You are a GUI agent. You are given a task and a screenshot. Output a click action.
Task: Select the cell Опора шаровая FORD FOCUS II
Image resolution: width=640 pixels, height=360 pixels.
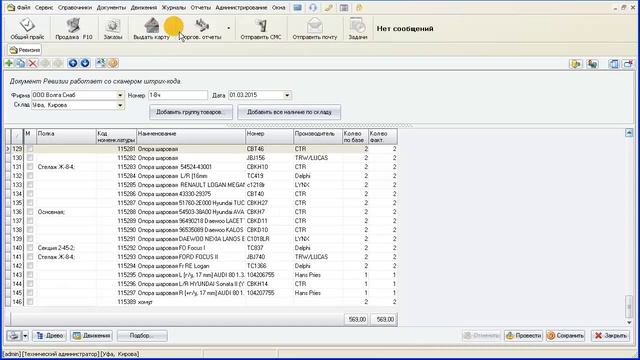coord(191,257)
